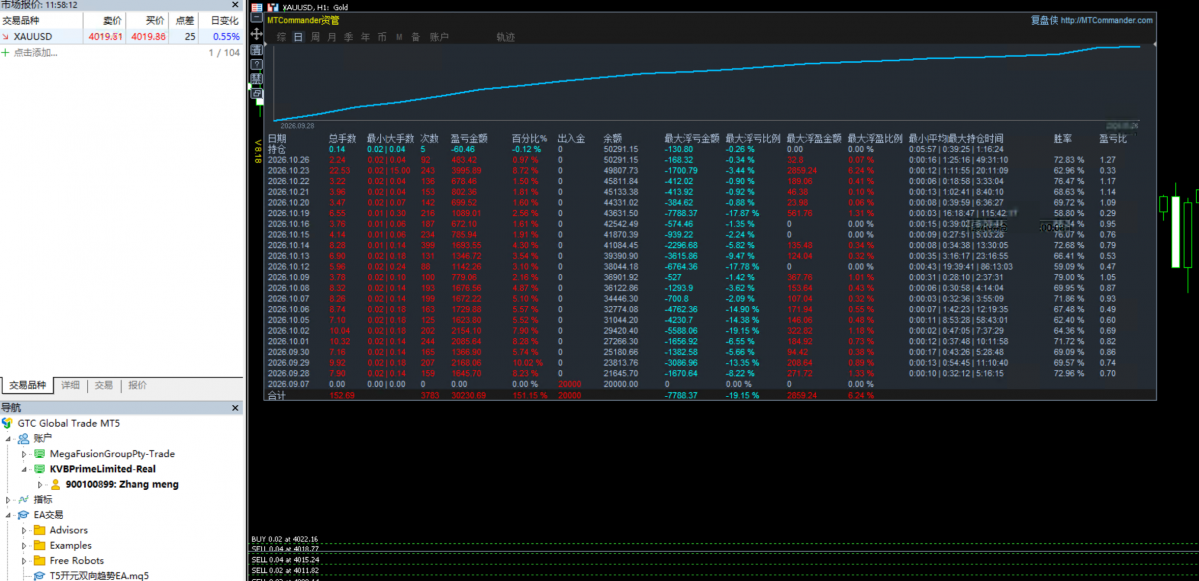Click the graduation cap icon for EA交易
This screenshot has height=581, width=1199.
tap(24, 514)
